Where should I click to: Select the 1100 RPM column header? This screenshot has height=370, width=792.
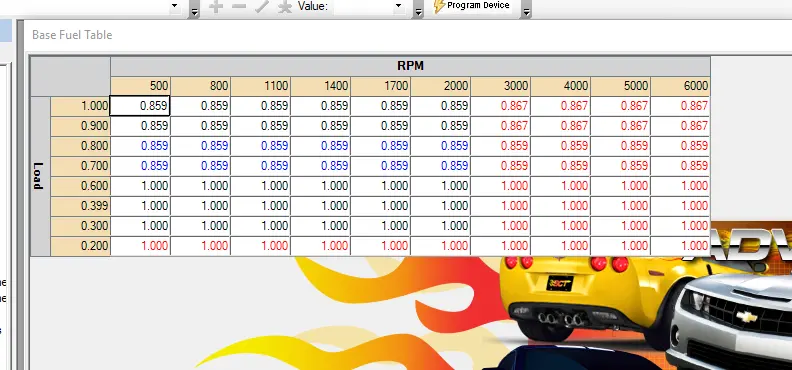point(261,86)
